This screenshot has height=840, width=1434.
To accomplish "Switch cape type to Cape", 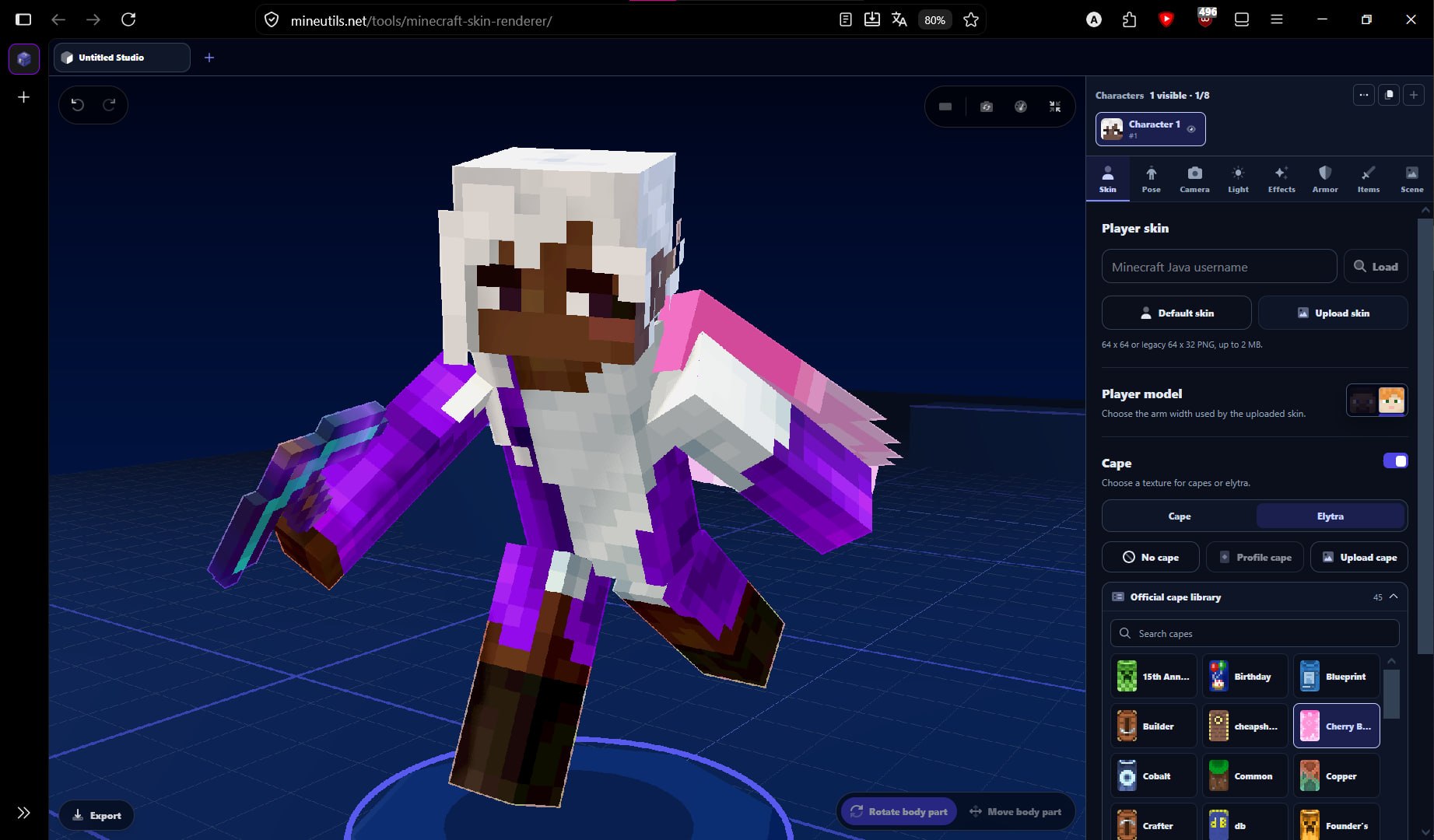I will click(1180, 516).
